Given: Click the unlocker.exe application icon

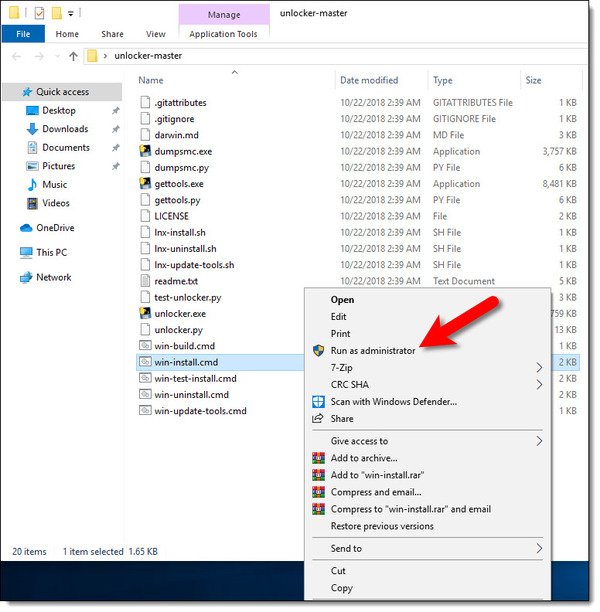Looking at the screenshot, I should pos(145,313).
